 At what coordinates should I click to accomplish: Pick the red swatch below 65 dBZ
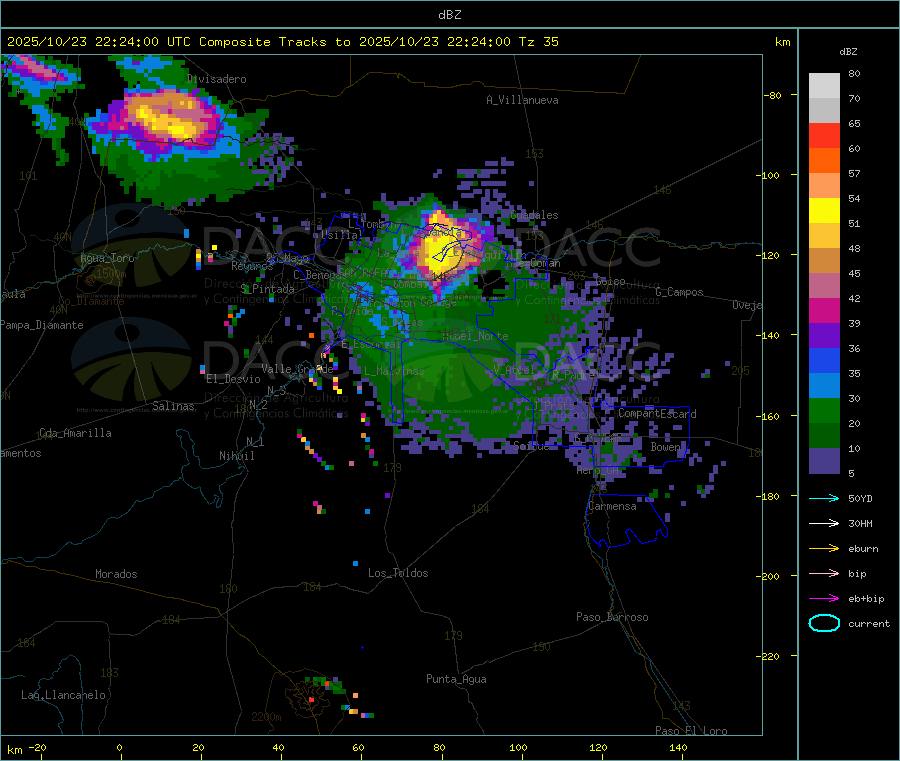[x=824, y=135]
